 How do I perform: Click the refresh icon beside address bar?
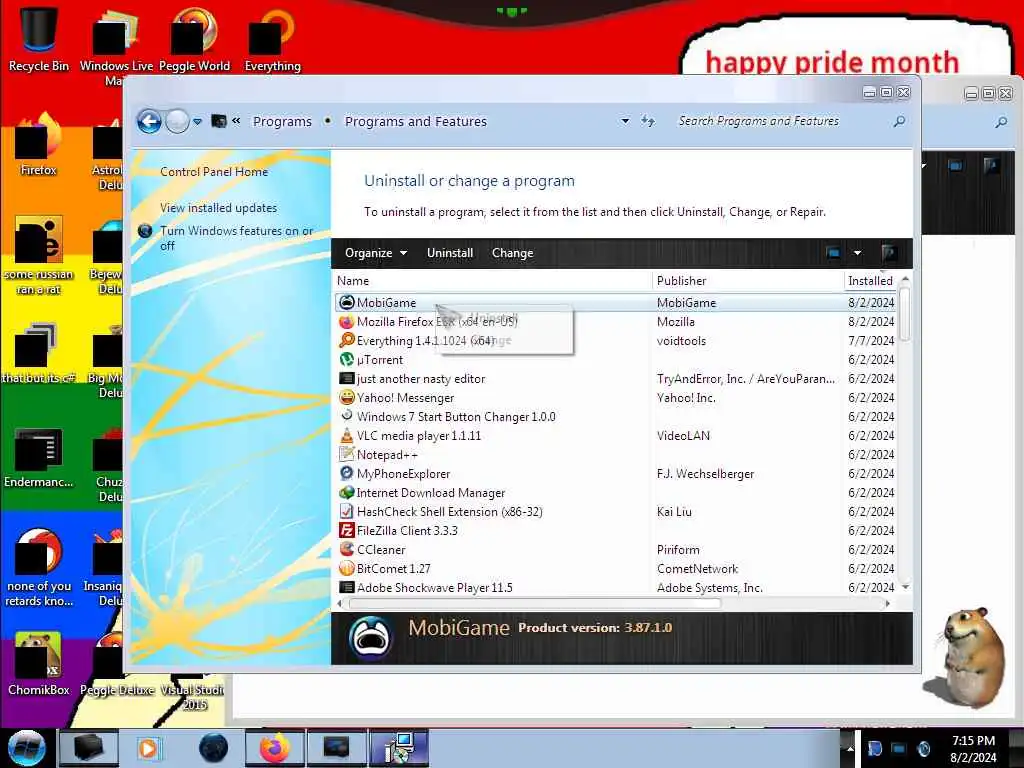click(648, 121)
